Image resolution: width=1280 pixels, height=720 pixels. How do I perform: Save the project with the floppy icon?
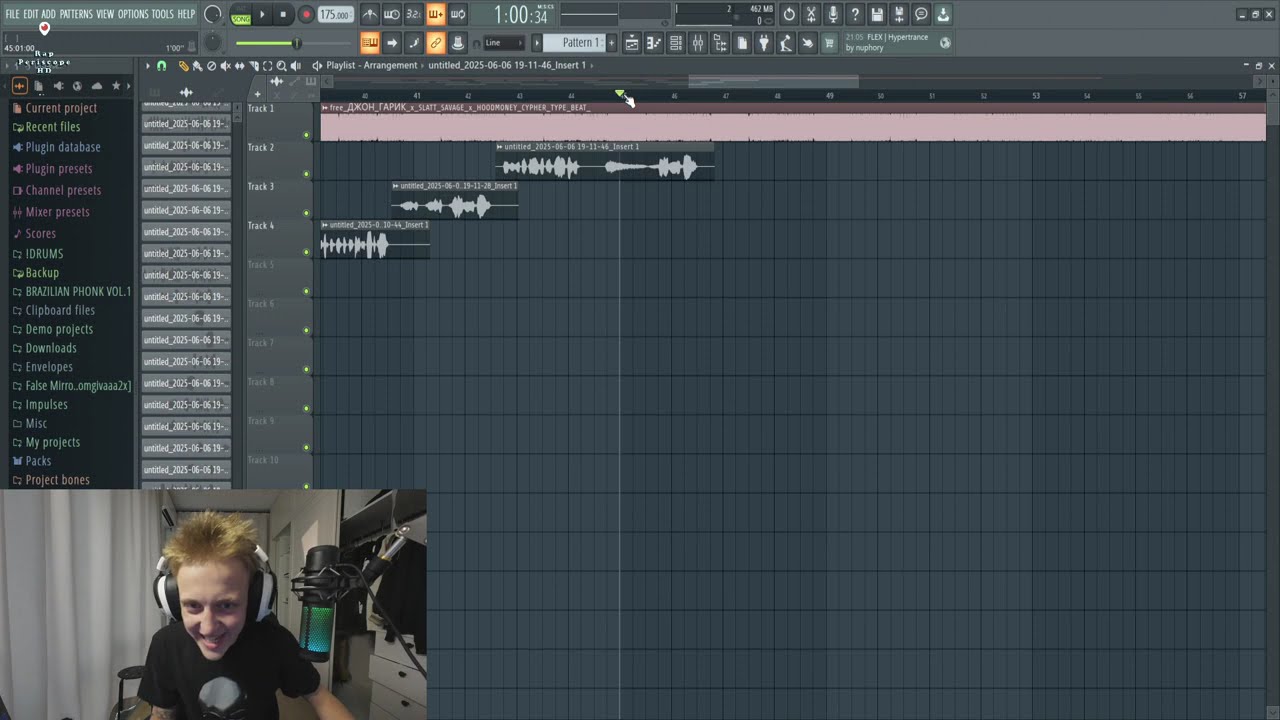pyautogui.click(x=877, y=14)
